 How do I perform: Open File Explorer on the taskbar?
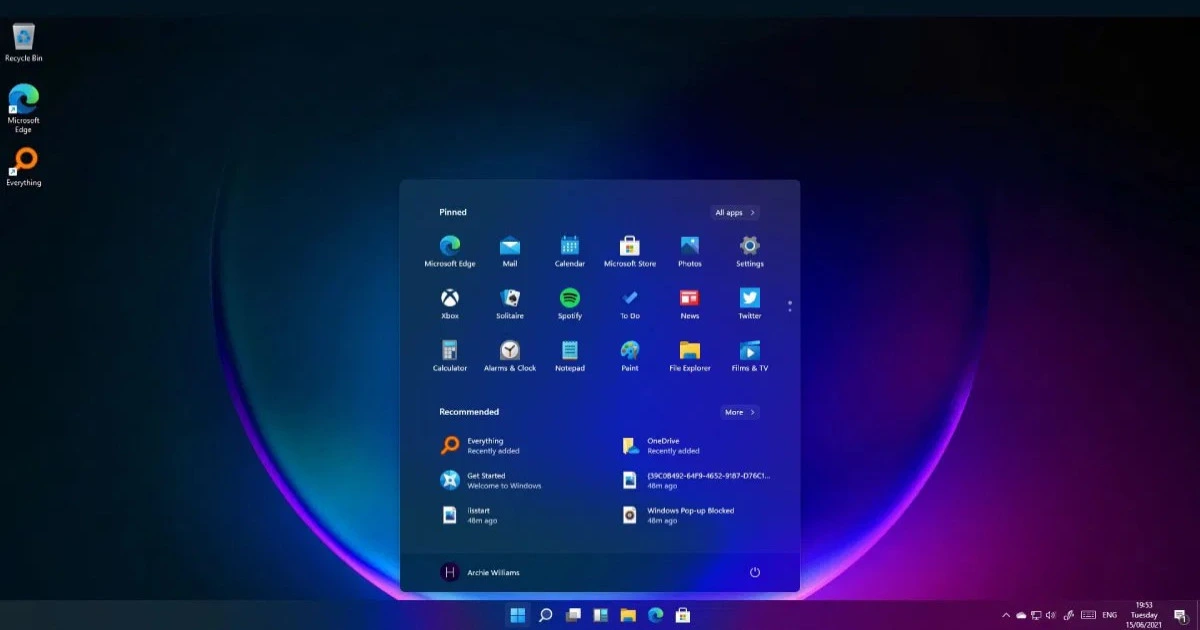pyautogui.click(x=628, y=615)
